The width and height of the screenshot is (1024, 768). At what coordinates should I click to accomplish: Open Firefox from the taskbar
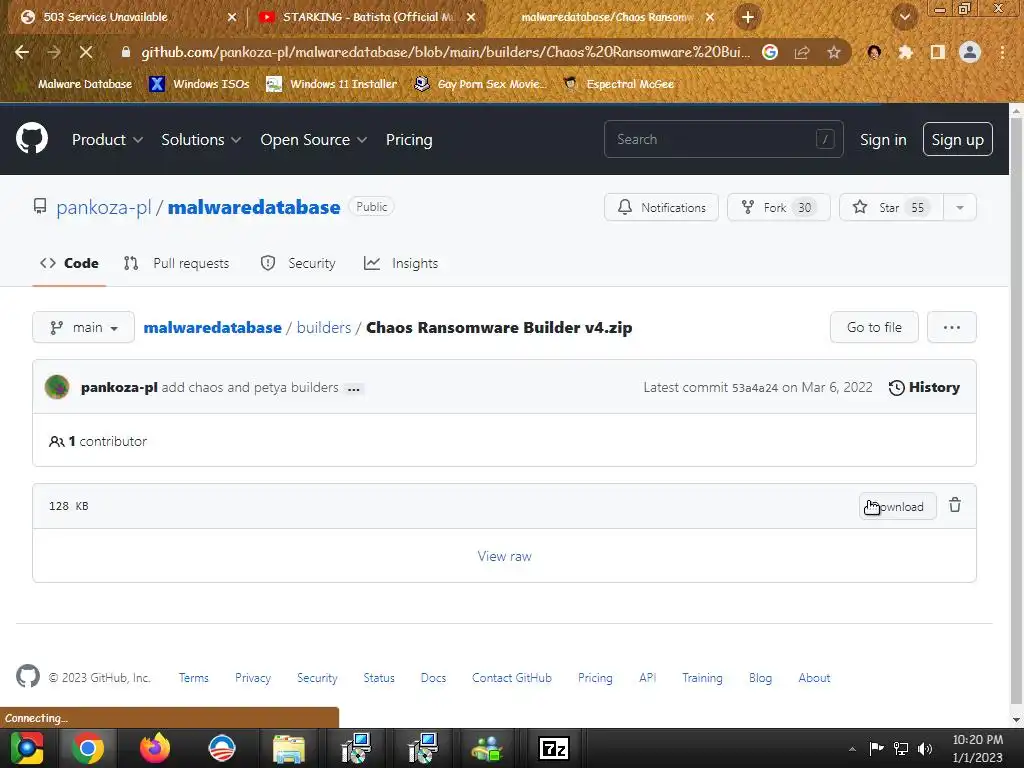[155, 748]
